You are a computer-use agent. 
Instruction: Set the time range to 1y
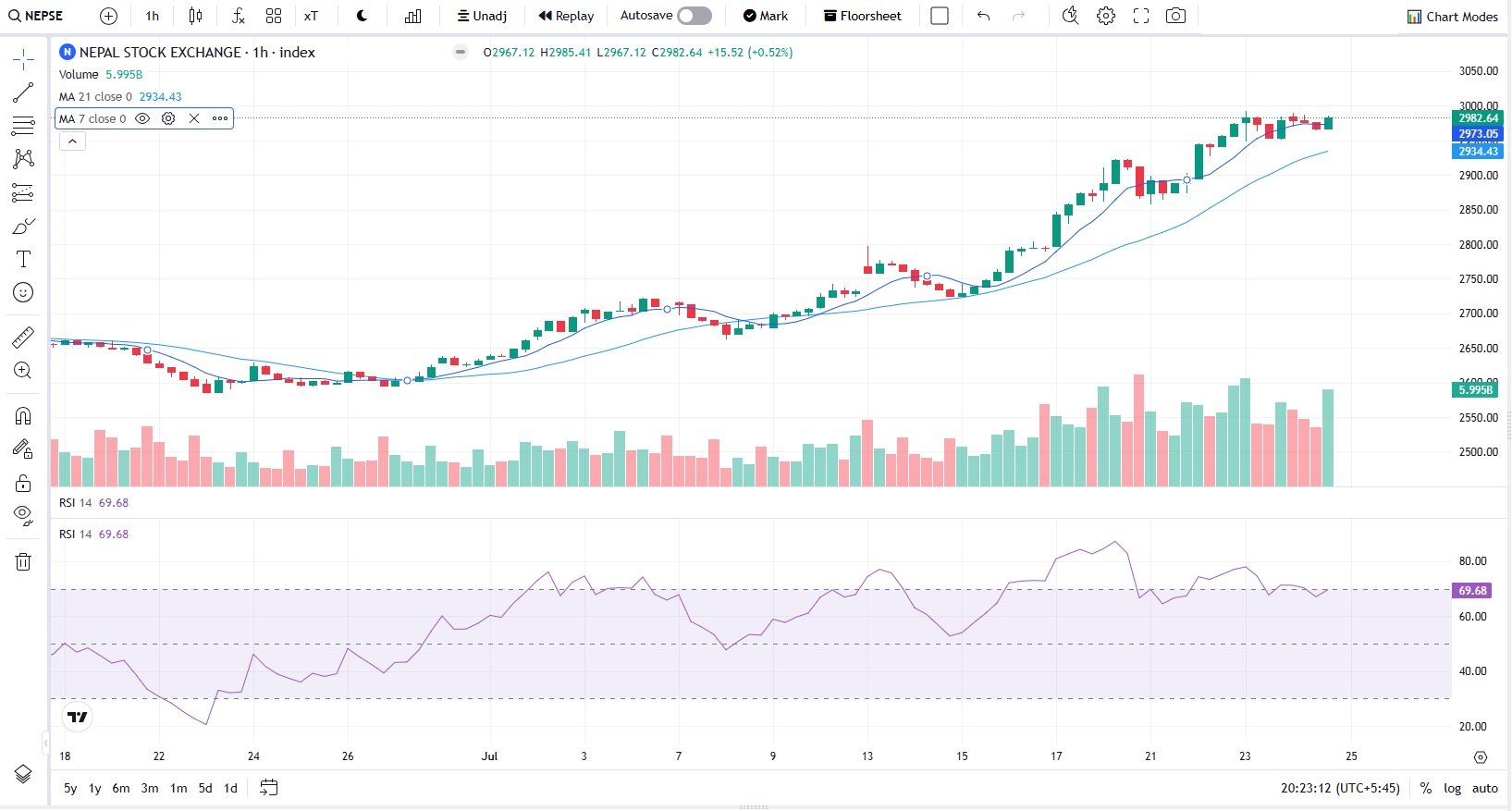(x=94, y=788)
